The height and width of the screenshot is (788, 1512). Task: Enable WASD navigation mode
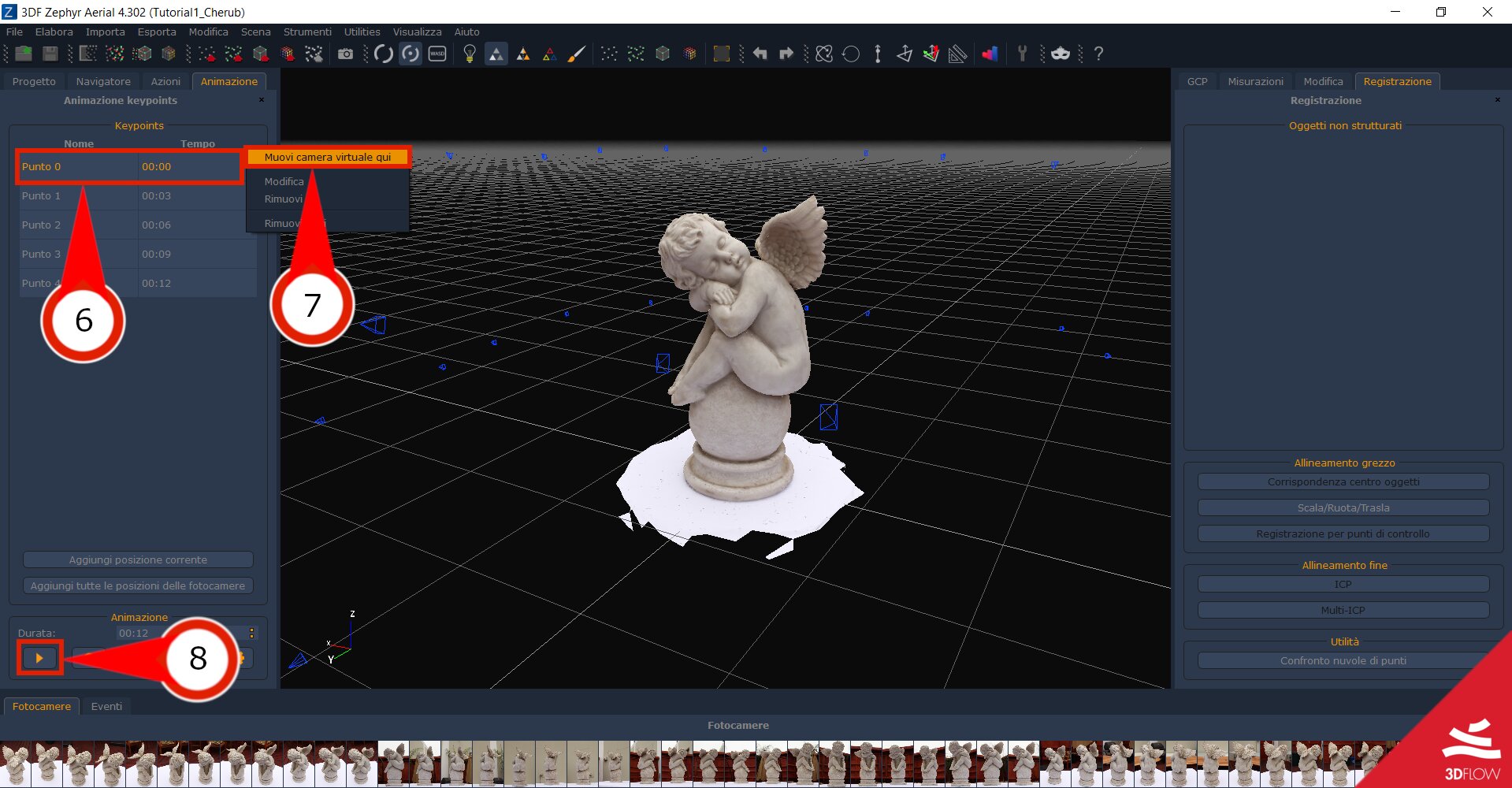(x=437, y=54)
